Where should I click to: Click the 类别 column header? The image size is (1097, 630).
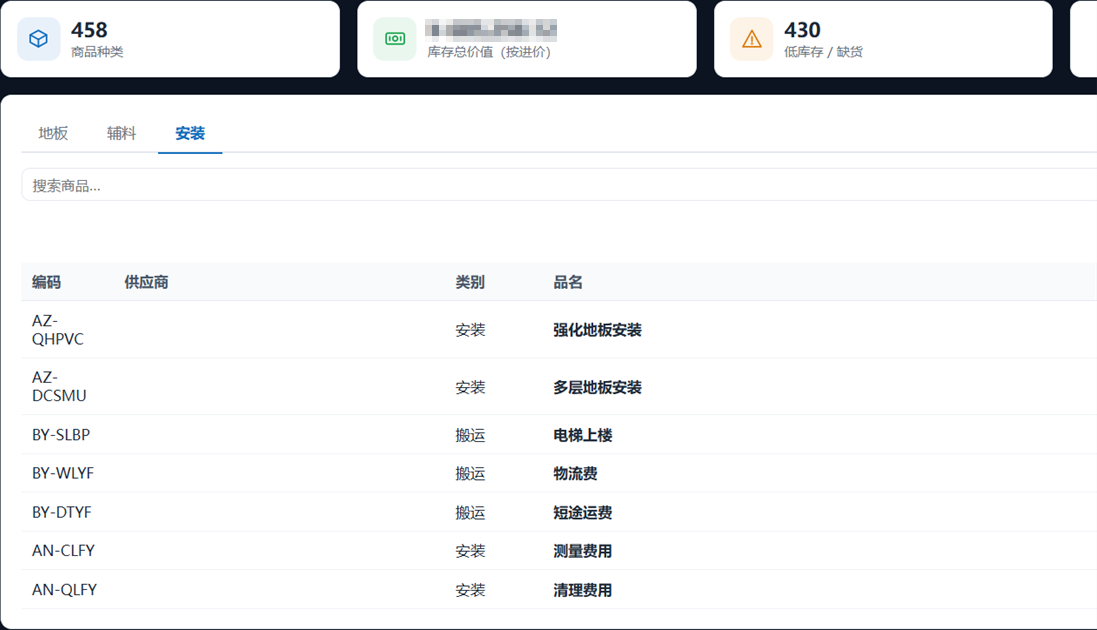click(x=470, y=282)
